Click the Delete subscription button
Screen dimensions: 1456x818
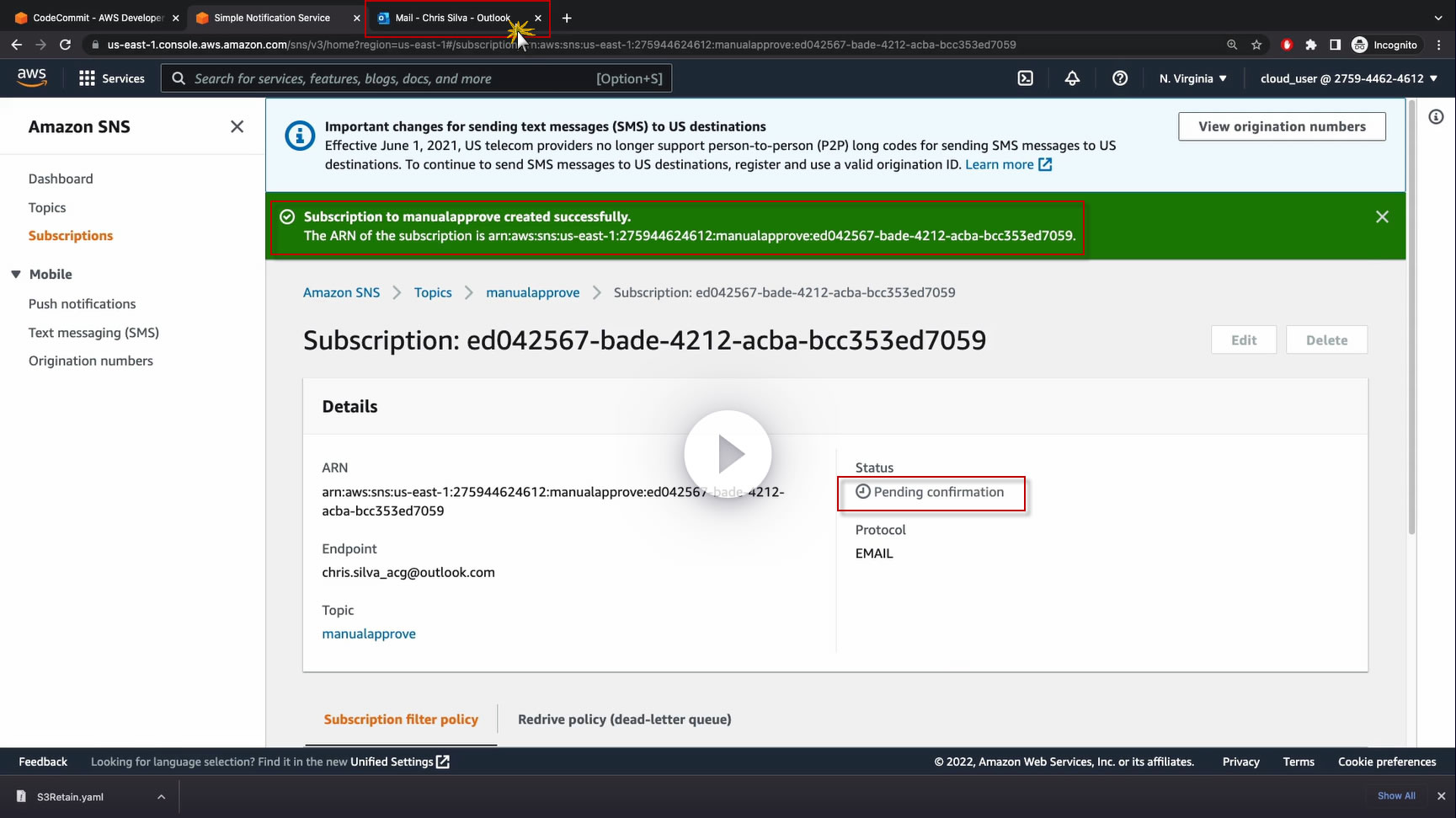coord(1326,340)
